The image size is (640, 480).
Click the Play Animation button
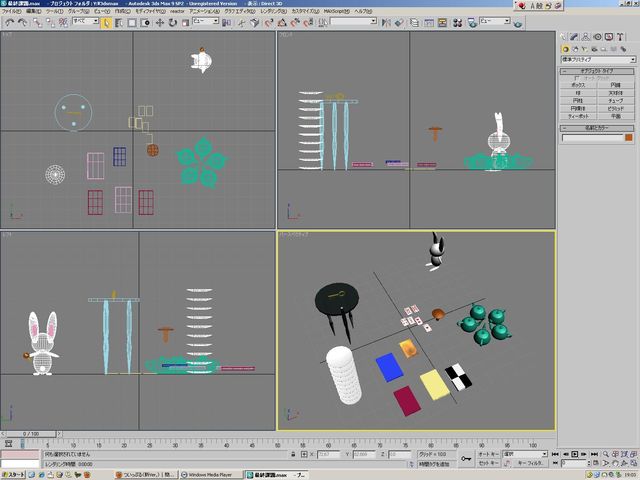coord(575,454)
